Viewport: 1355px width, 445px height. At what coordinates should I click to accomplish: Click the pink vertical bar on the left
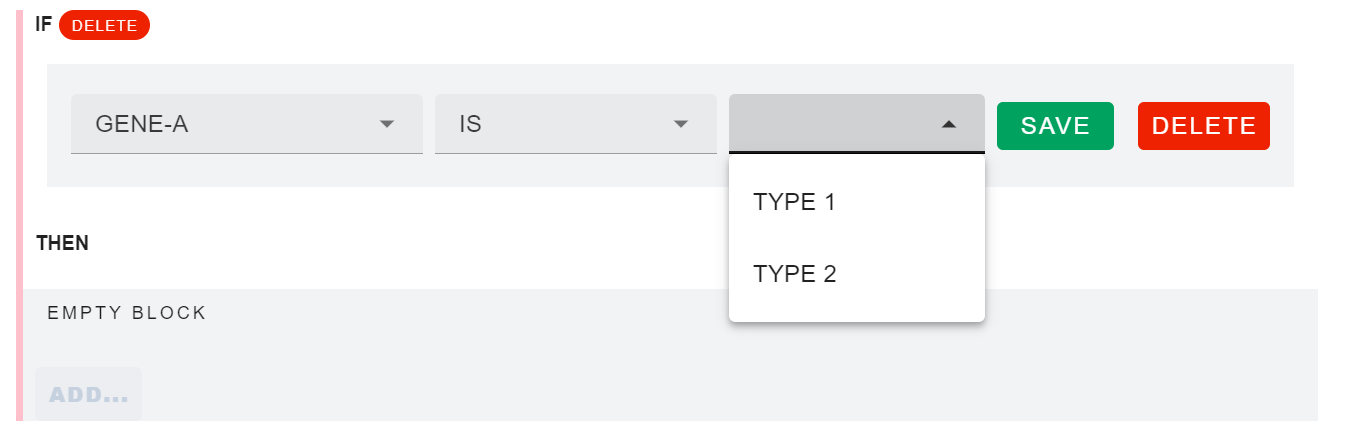point(19,220)
